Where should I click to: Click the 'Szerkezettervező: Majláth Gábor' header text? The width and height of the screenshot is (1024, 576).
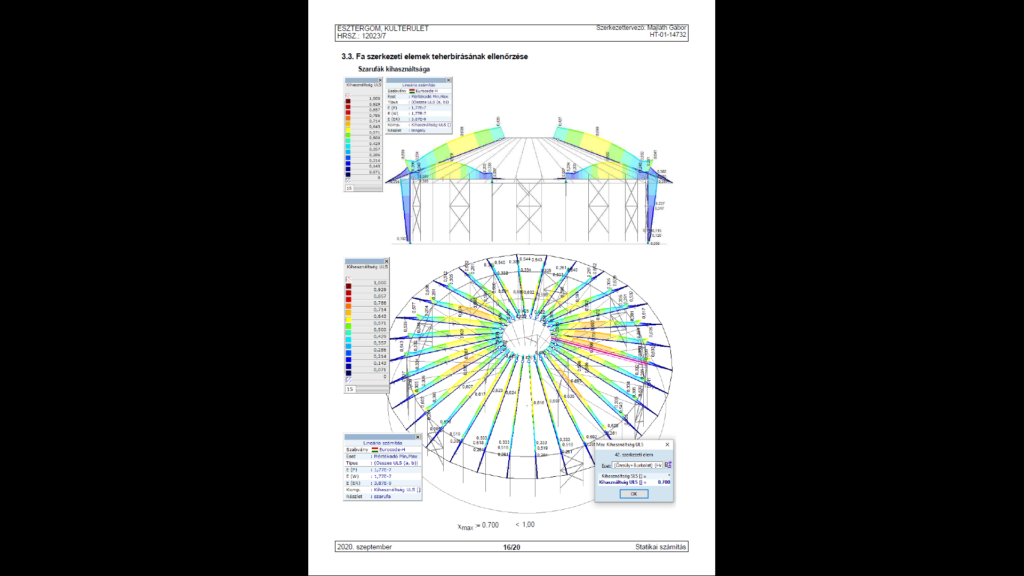pos(641,28)
